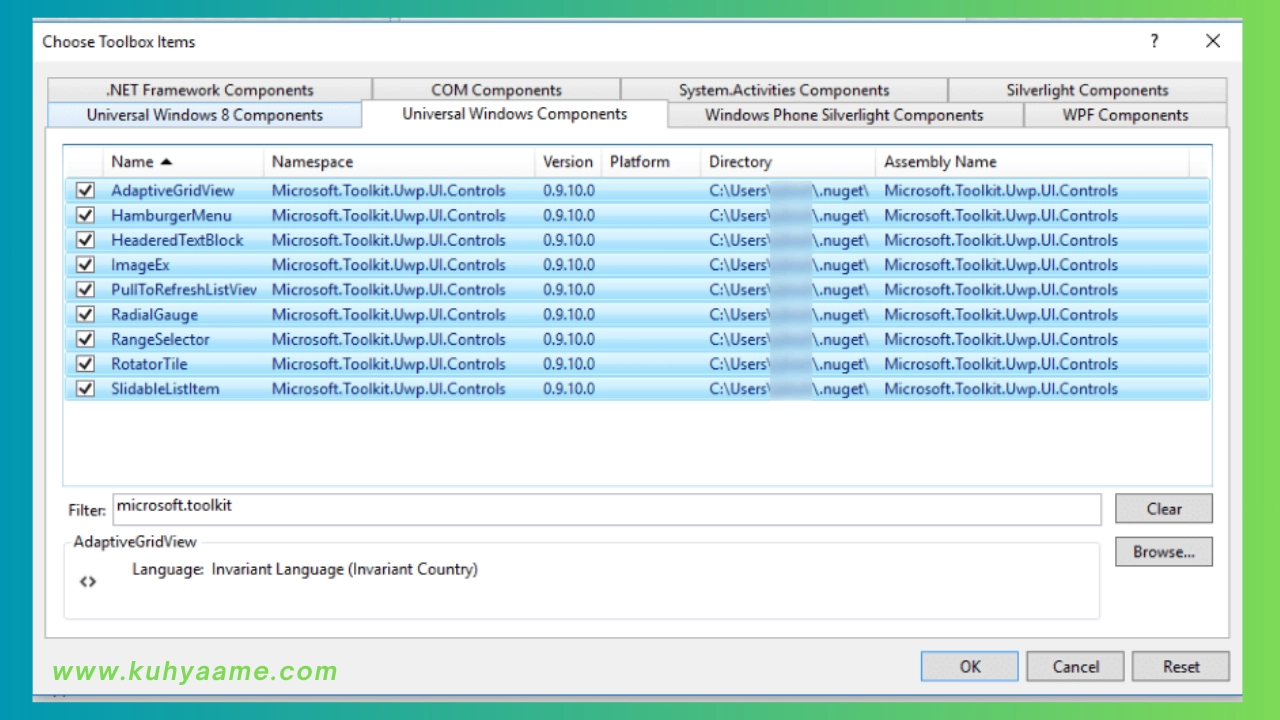Select the RotatorTile name text
The height and width of the screenshot is (720, 1280).
pos(149,364)
